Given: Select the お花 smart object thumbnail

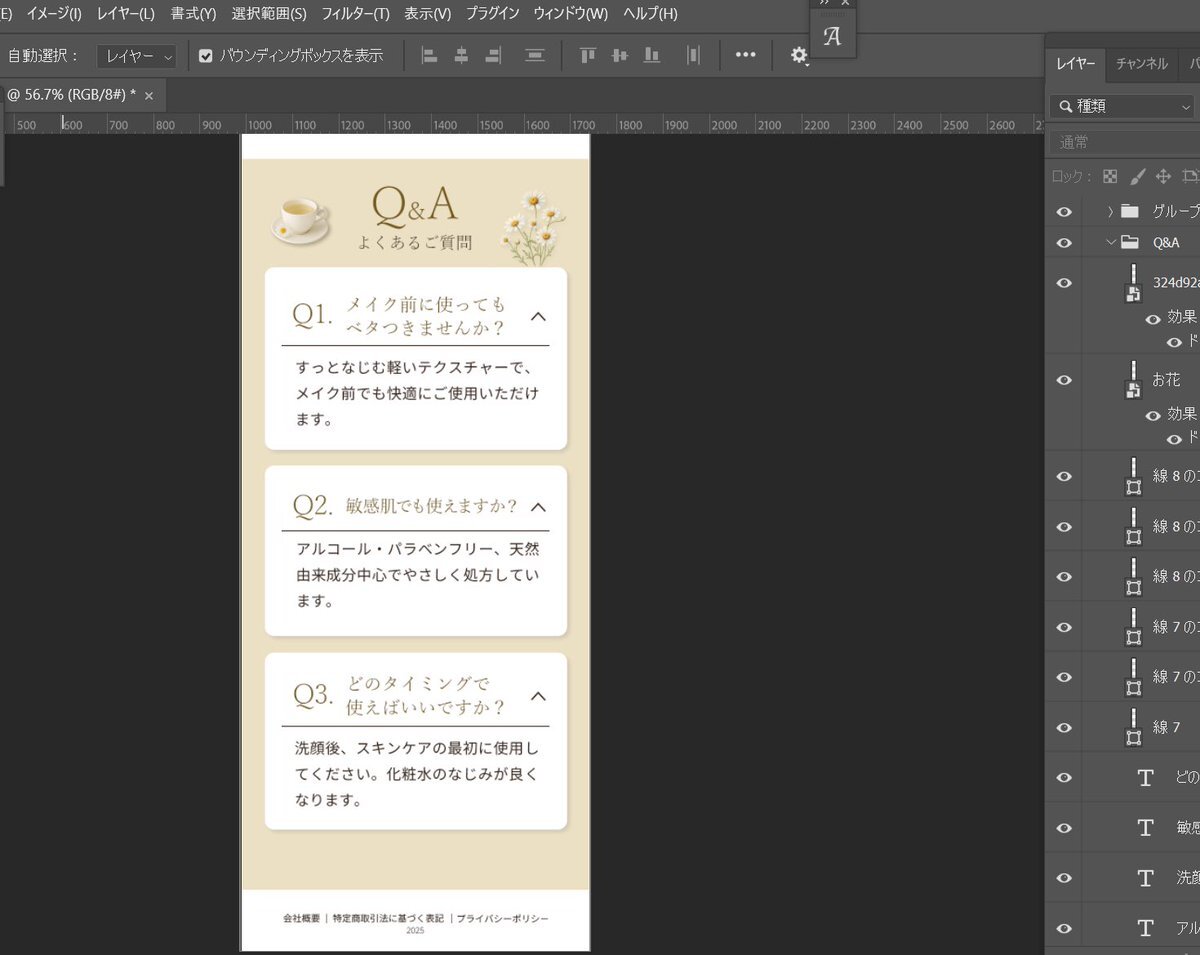Looking at the screenshot, I should (x=1133, y=380).
